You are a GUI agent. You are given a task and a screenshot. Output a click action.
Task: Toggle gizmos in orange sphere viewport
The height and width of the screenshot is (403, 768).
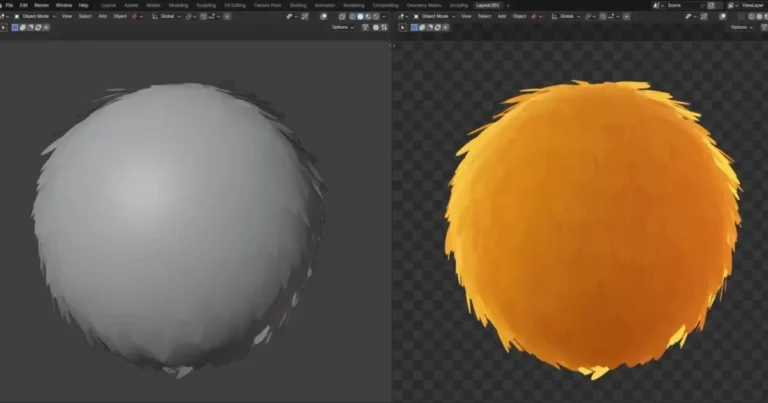[x=704, y=16]
